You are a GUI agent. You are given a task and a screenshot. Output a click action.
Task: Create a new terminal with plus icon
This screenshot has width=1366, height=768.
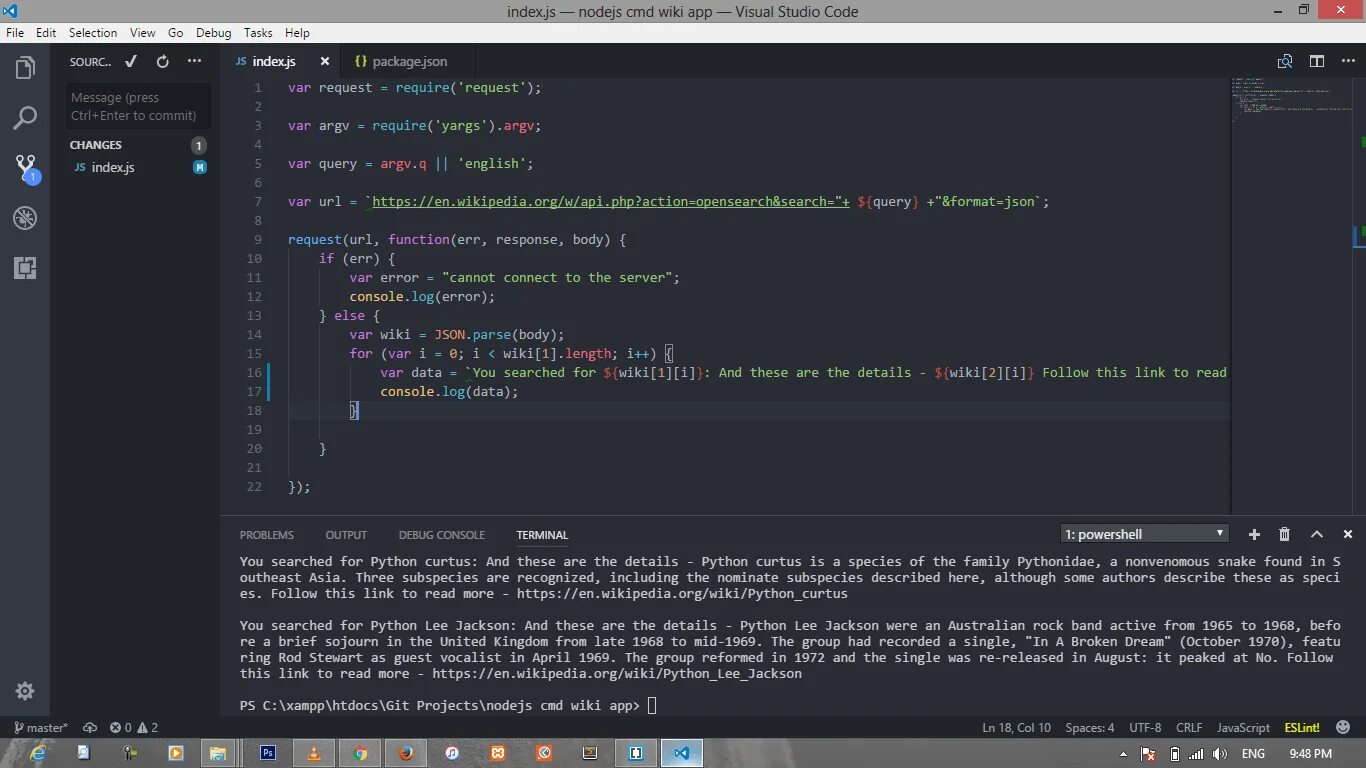[x=1254, y=534]
